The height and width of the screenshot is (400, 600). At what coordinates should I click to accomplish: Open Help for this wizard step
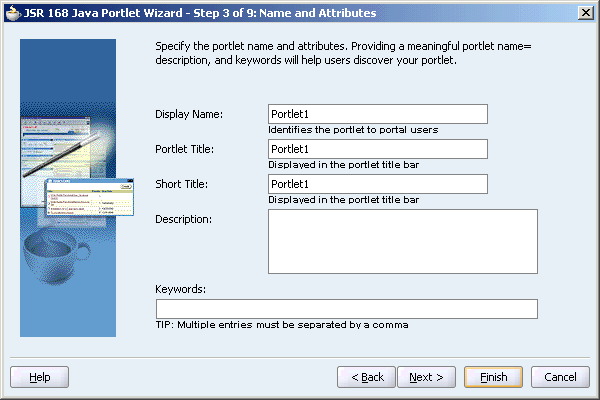pos(39,377)
